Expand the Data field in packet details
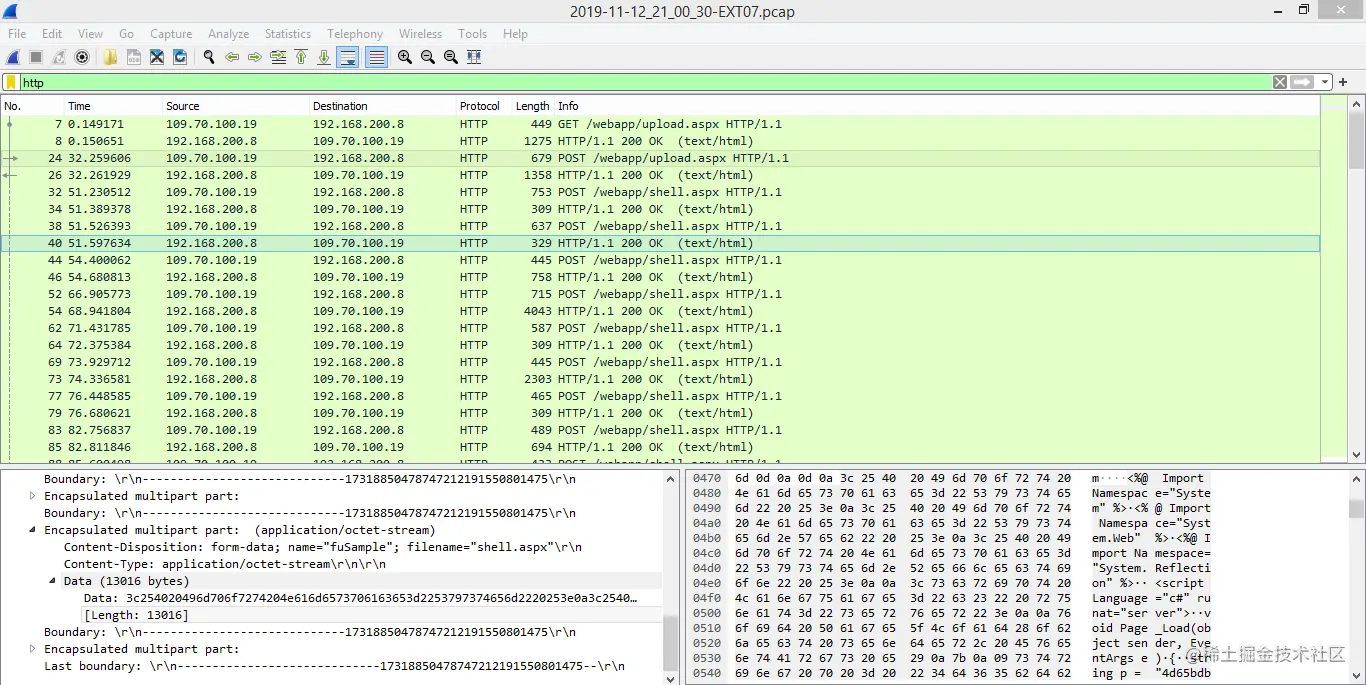 coord(52,580)
